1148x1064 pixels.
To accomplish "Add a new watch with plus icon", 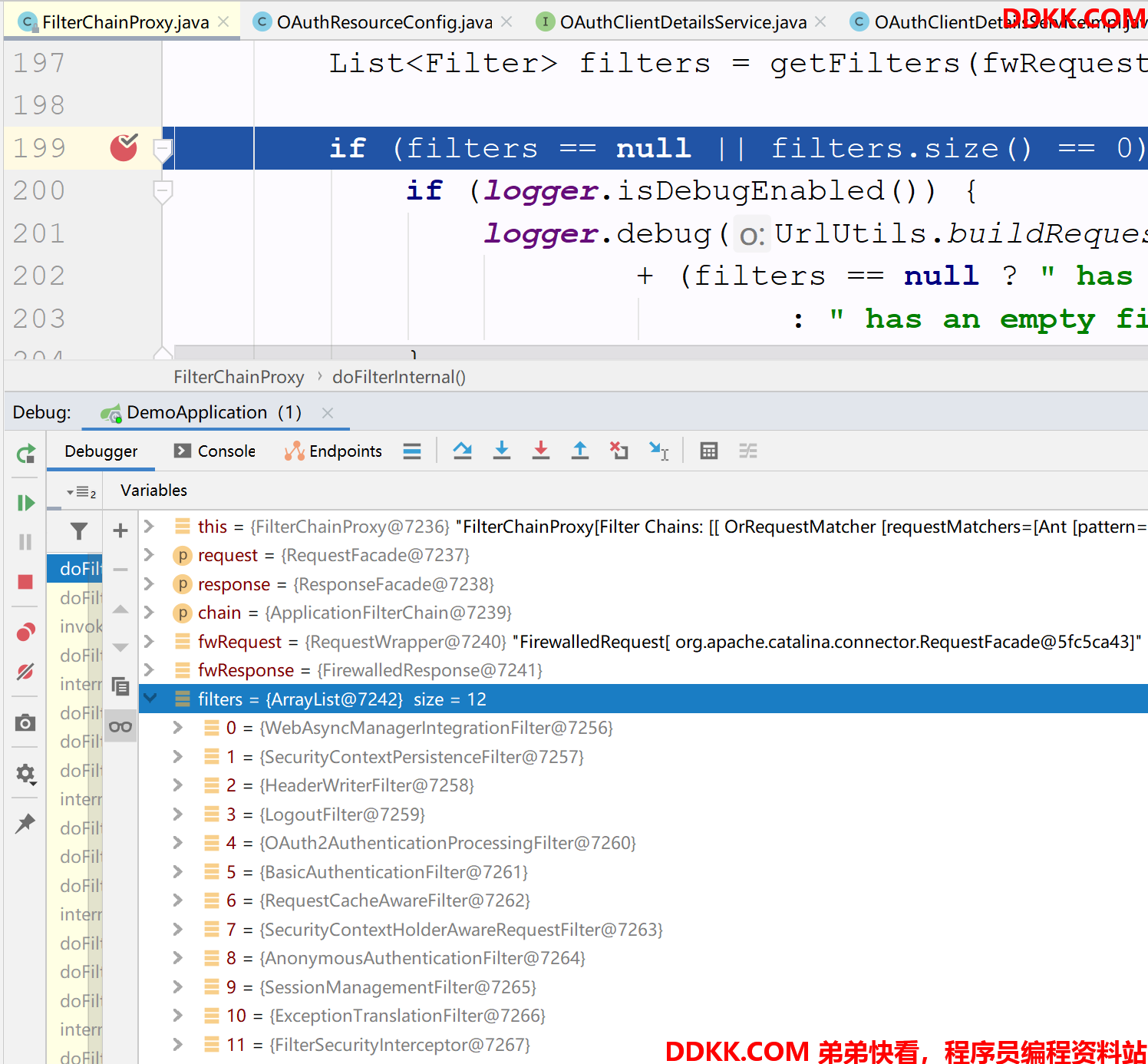I will (120, 530).
